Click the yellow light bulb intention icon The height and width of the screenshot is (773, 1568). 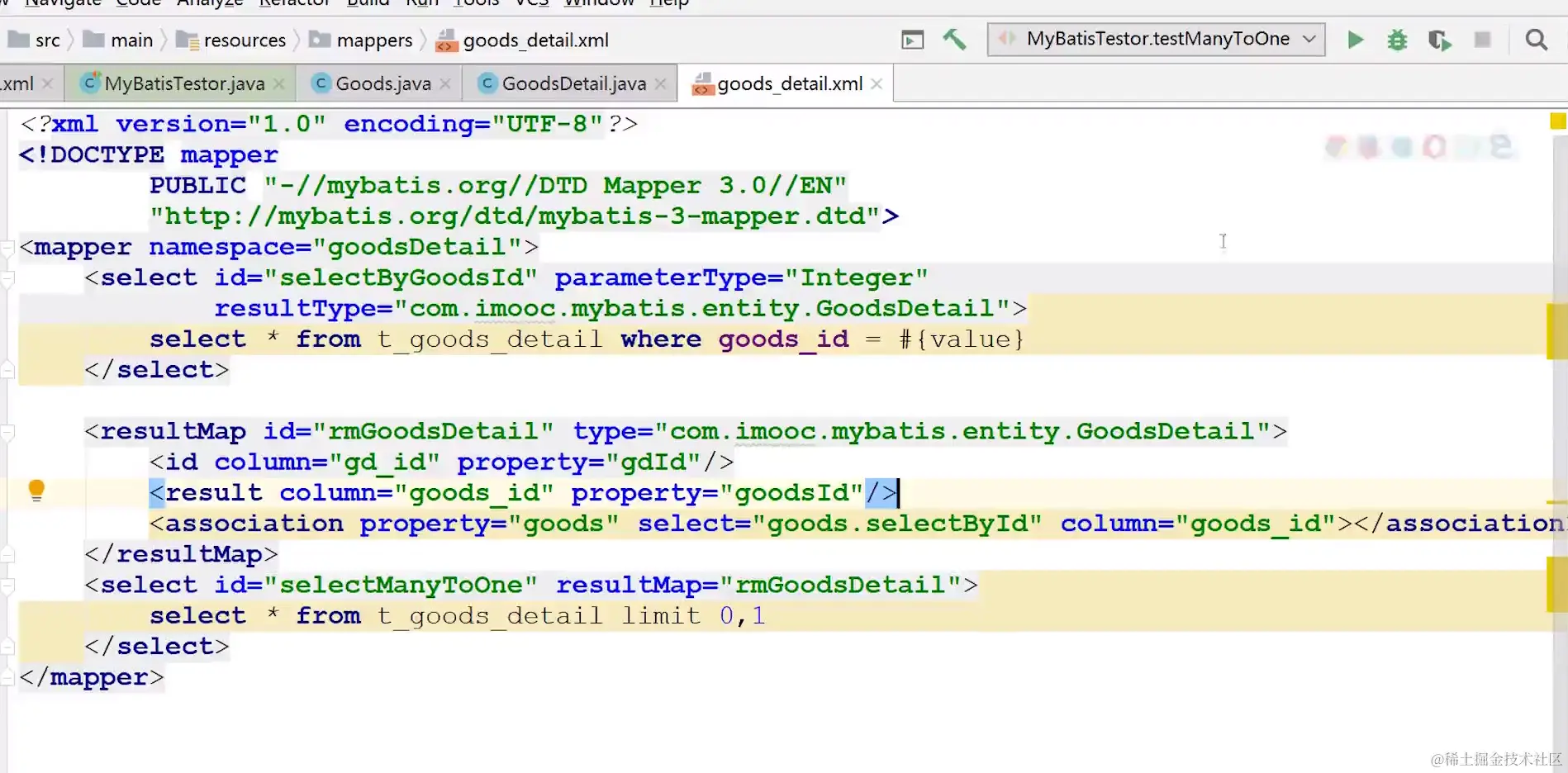[36, 491]
